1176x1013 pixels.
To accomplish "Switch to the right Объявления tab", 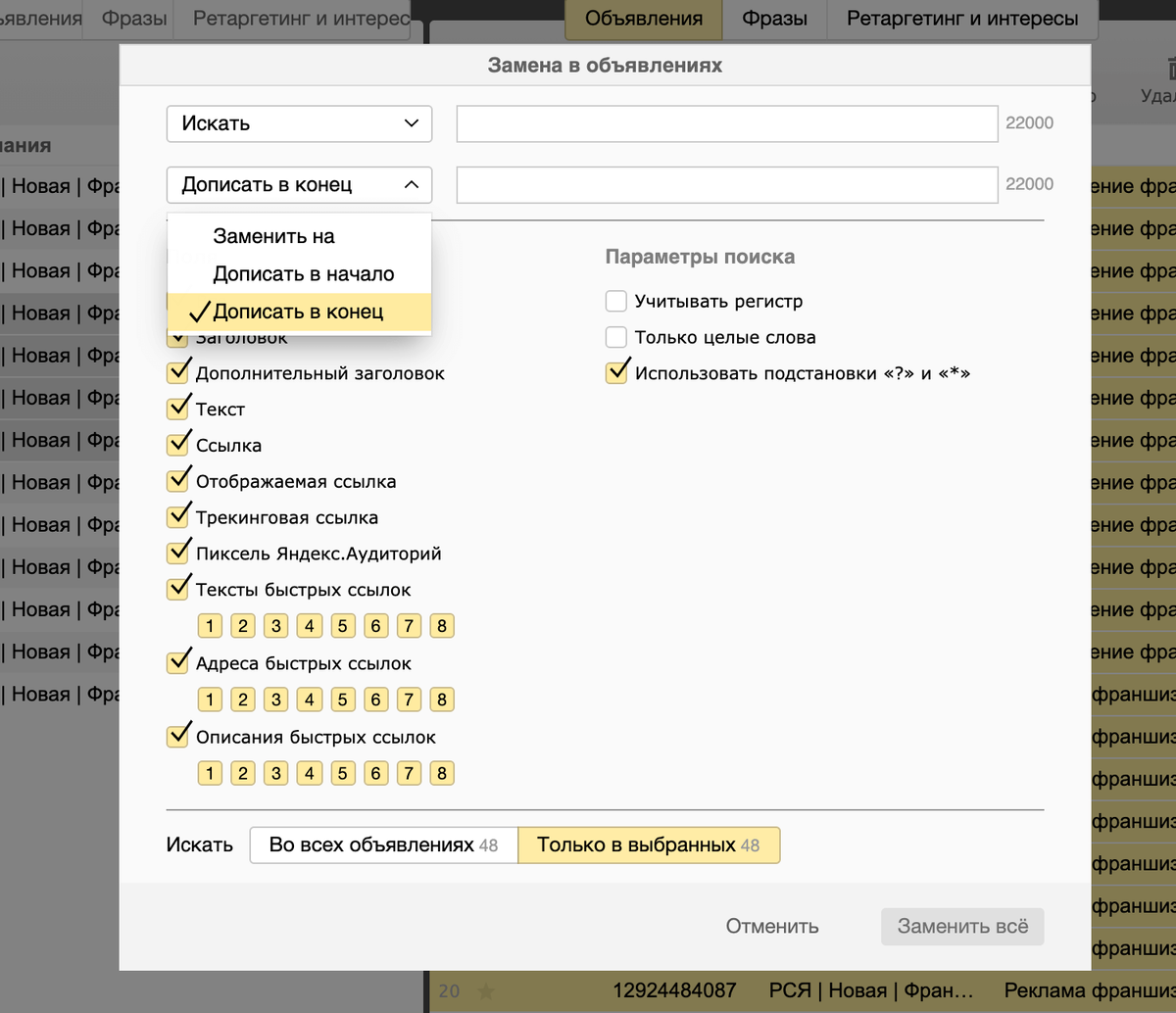I will (x=644, y=19).
